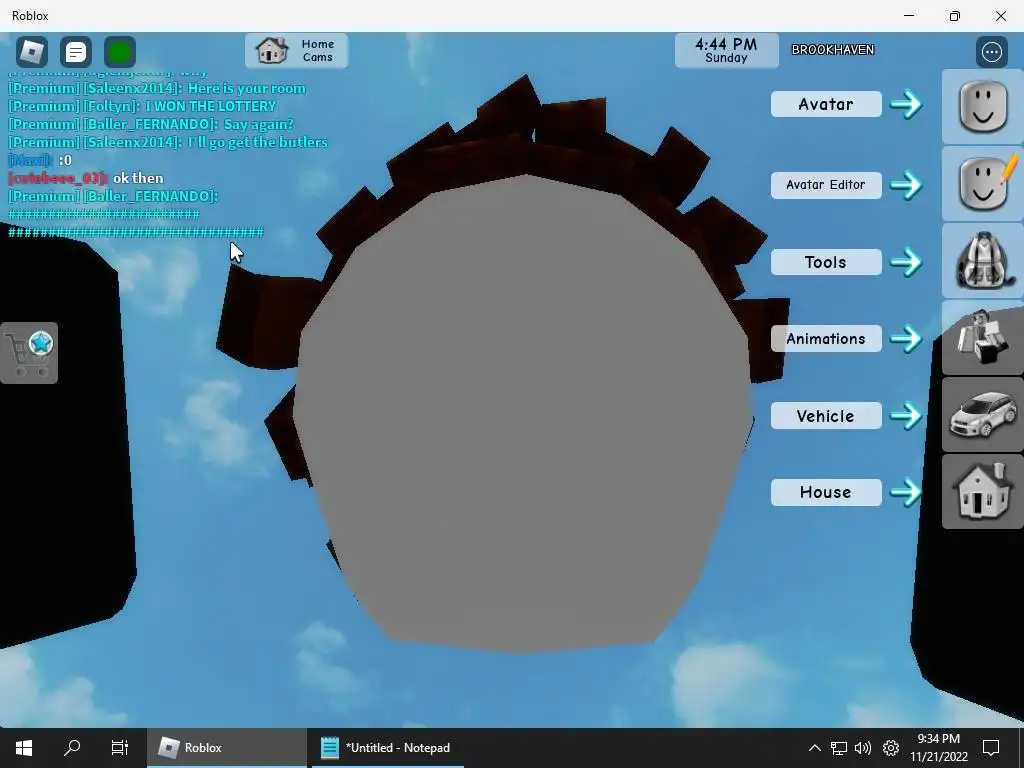Open the volume tray icon

pyautogui.click(x=863, y=748)
